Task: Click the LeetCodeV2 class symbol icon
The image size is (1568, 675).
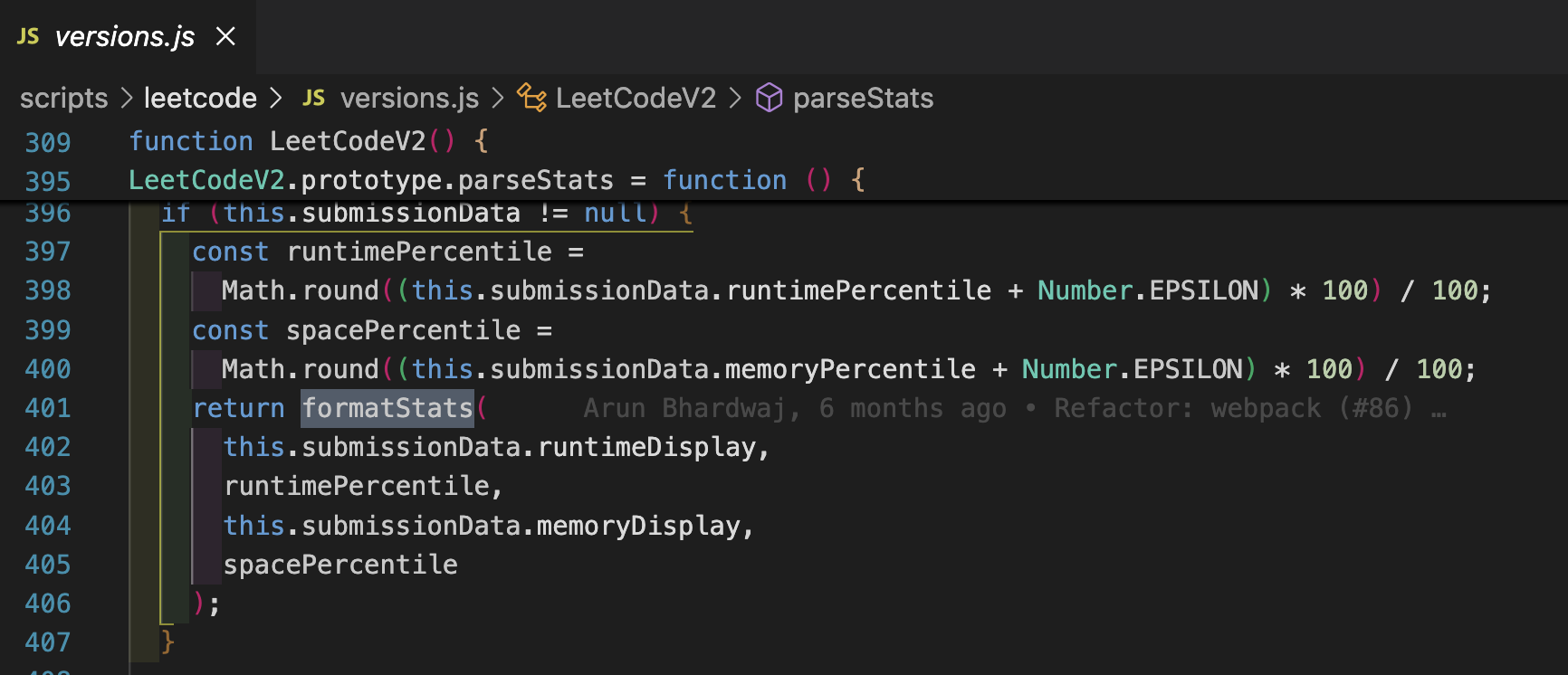Action: tap(531, 98)
